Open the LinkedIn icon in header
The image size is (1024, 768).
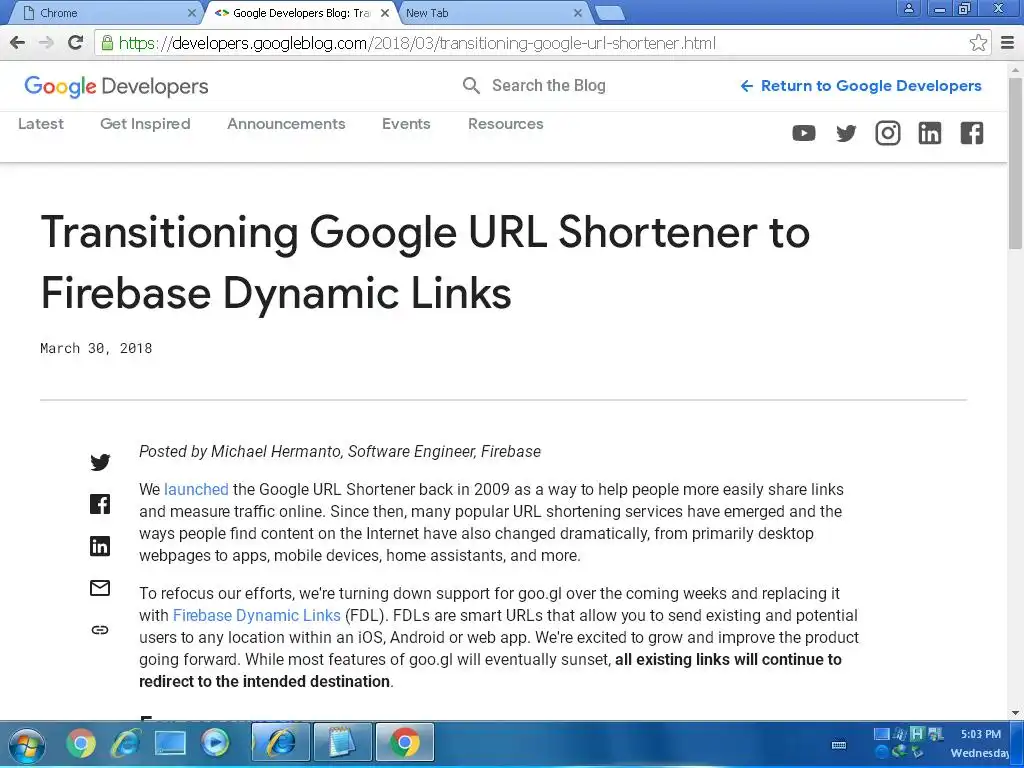(x=930, y=133)
